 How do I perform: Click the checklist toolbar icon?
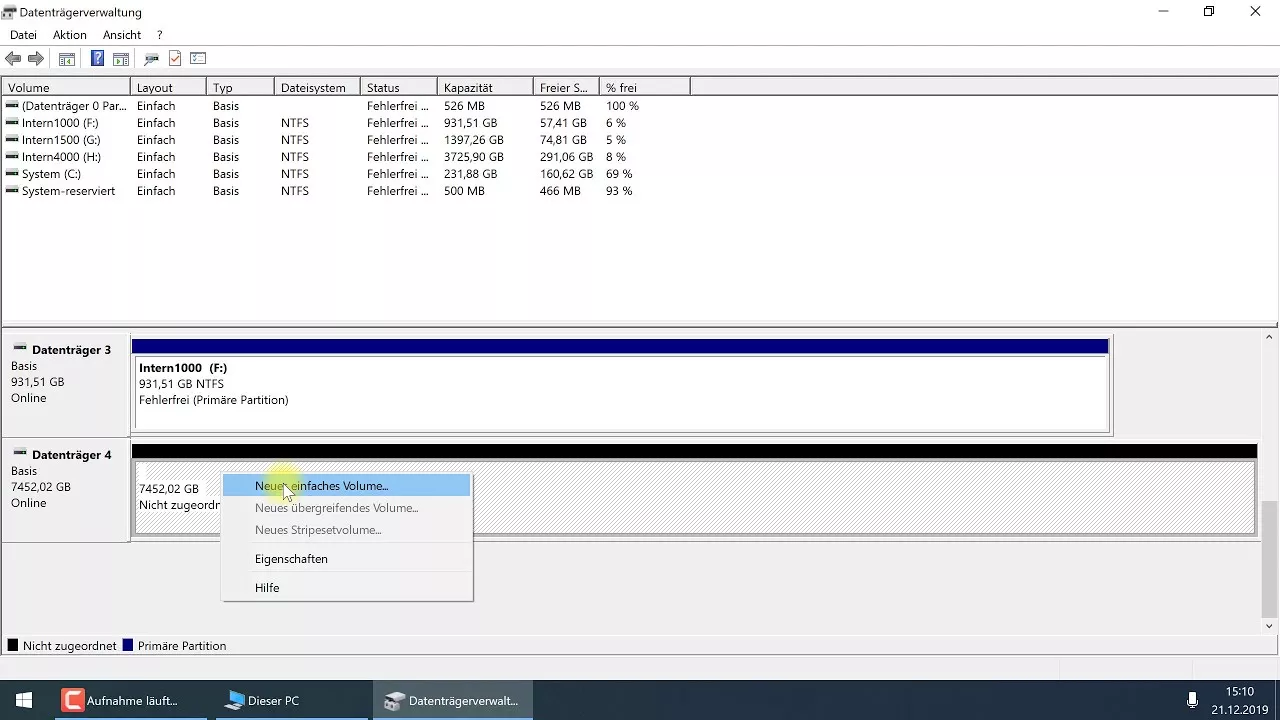point(197,58)
